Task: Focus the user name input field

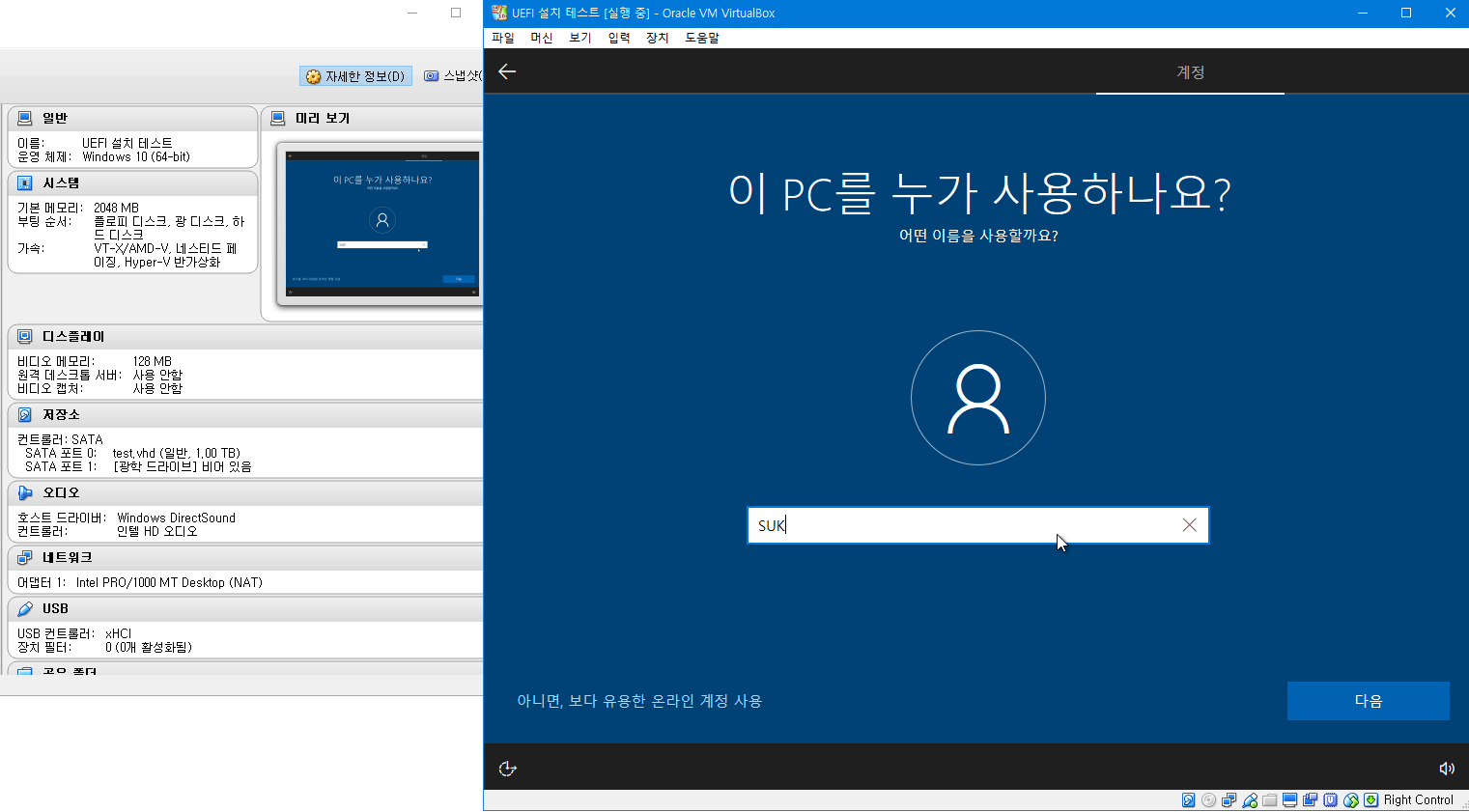Action: click(x=977, y=525)
